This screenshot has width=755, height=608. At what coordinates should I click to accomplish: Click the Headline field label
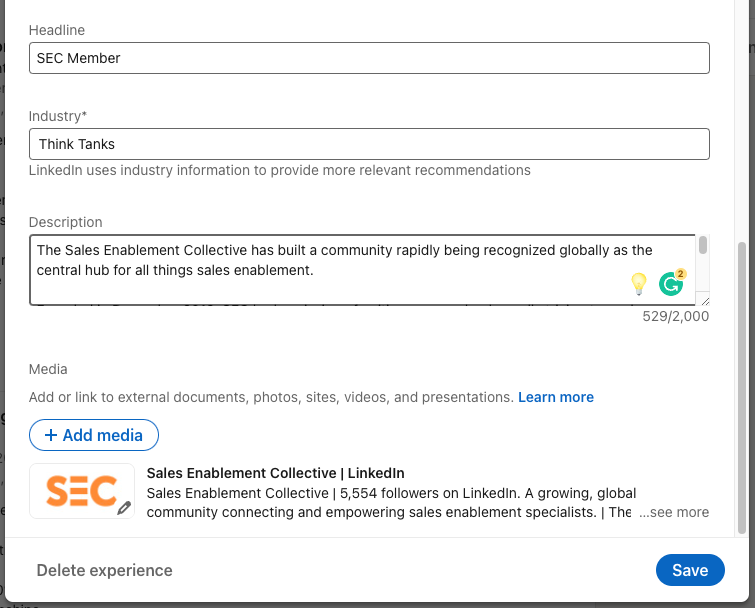57,30
